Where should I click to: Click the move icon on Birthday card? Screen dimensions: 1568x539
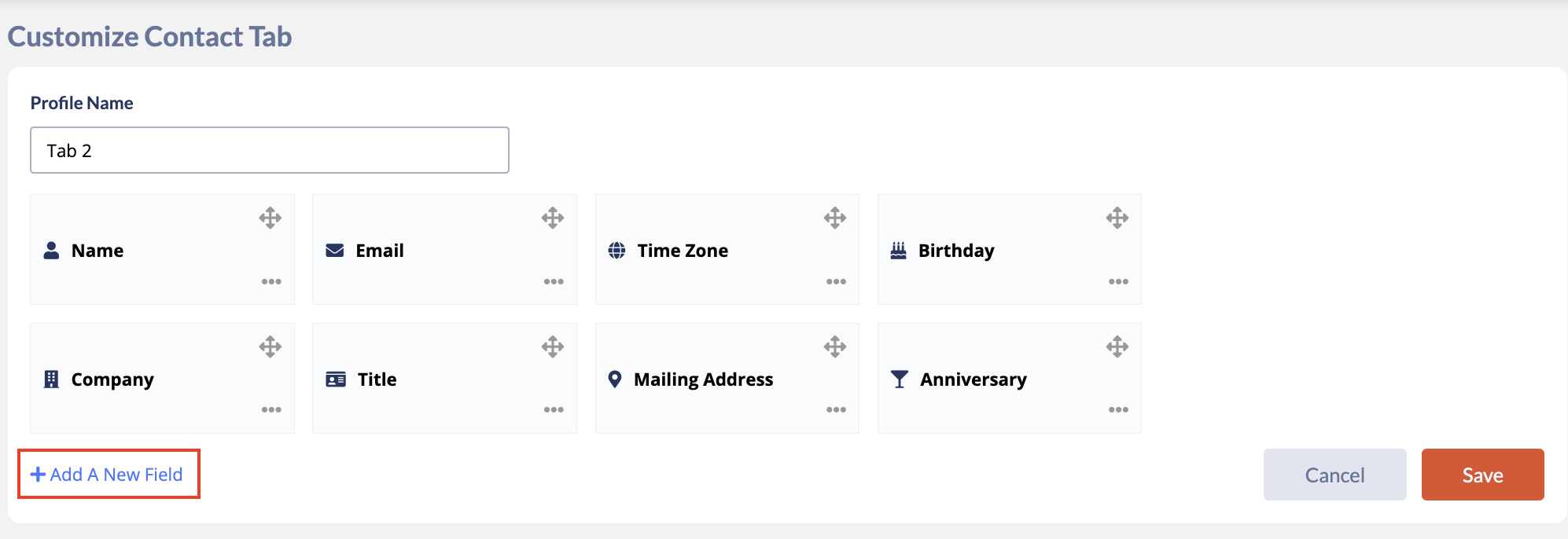[x=1117, y=218]
